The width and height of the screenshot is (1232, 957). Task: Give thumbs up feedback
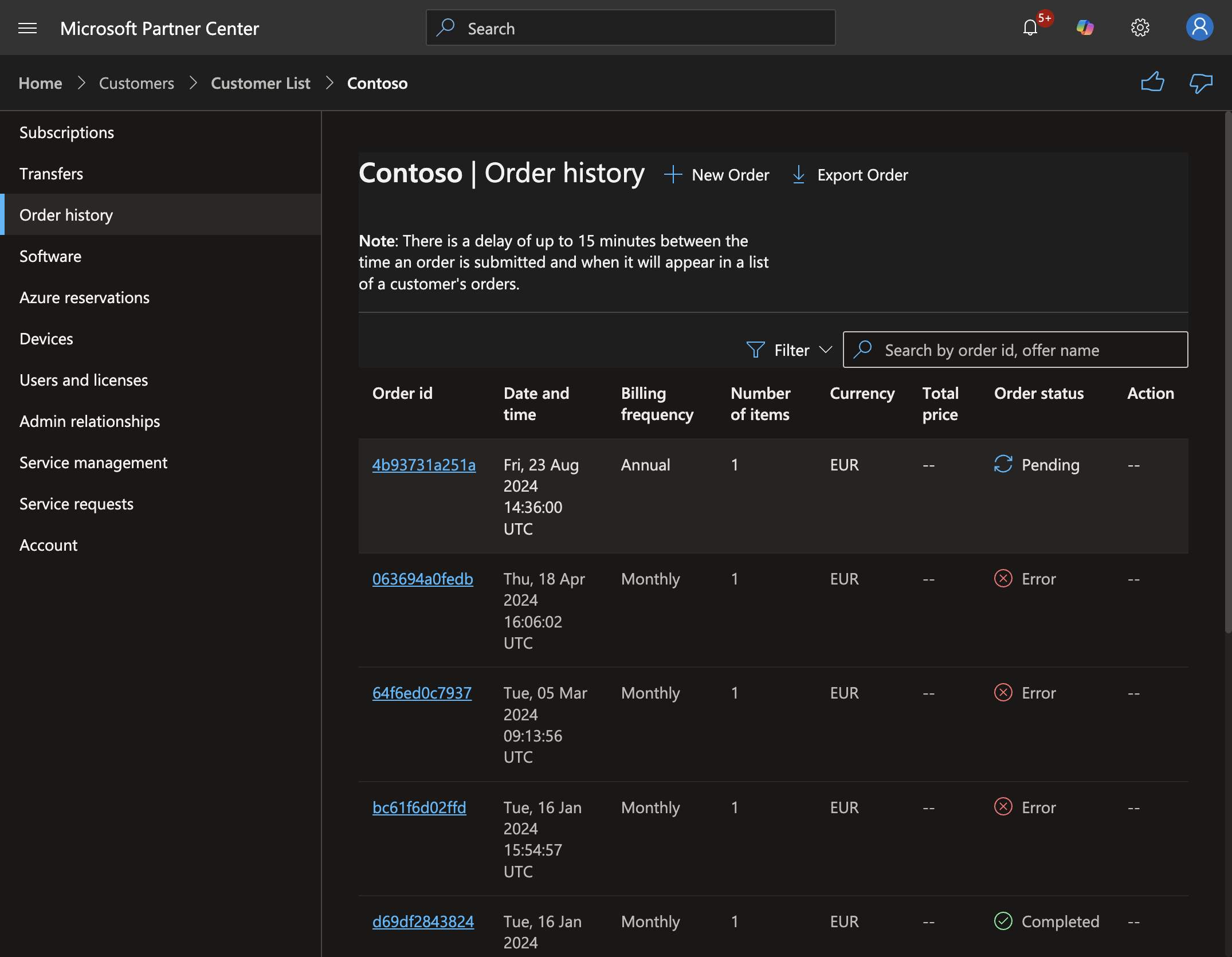click(x=1152, y=83)
